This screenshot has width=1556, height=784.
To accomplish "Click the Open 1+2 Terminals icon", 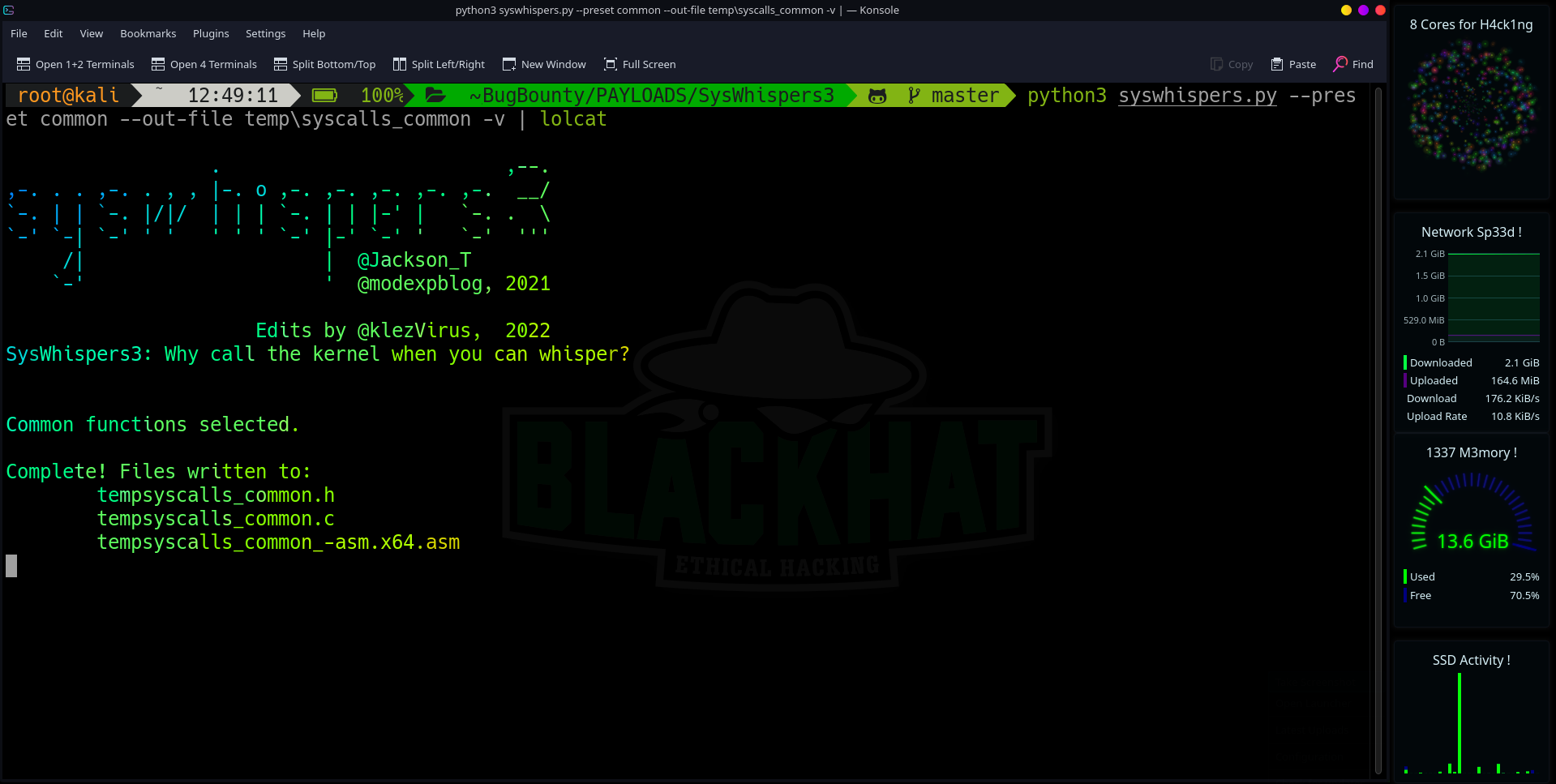I will 24,64.
